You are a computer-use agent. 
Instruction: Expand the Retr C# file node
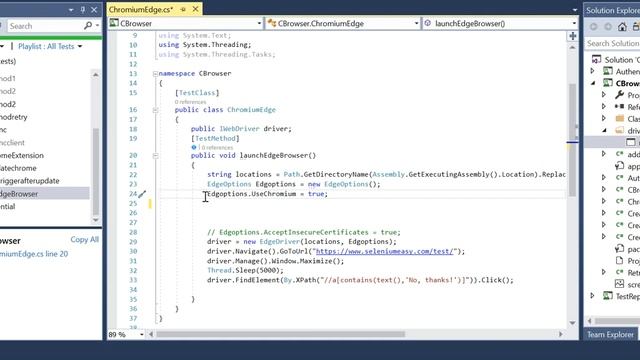(x=604, y=272)
